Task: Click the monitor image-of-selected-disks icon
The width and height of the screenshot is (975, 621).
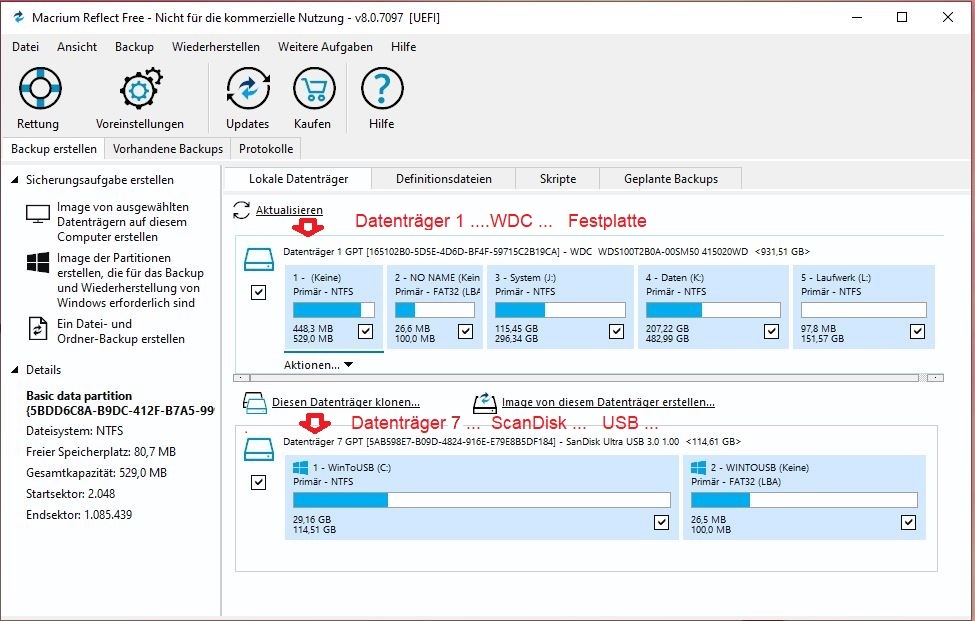Action: coord(38,214)
